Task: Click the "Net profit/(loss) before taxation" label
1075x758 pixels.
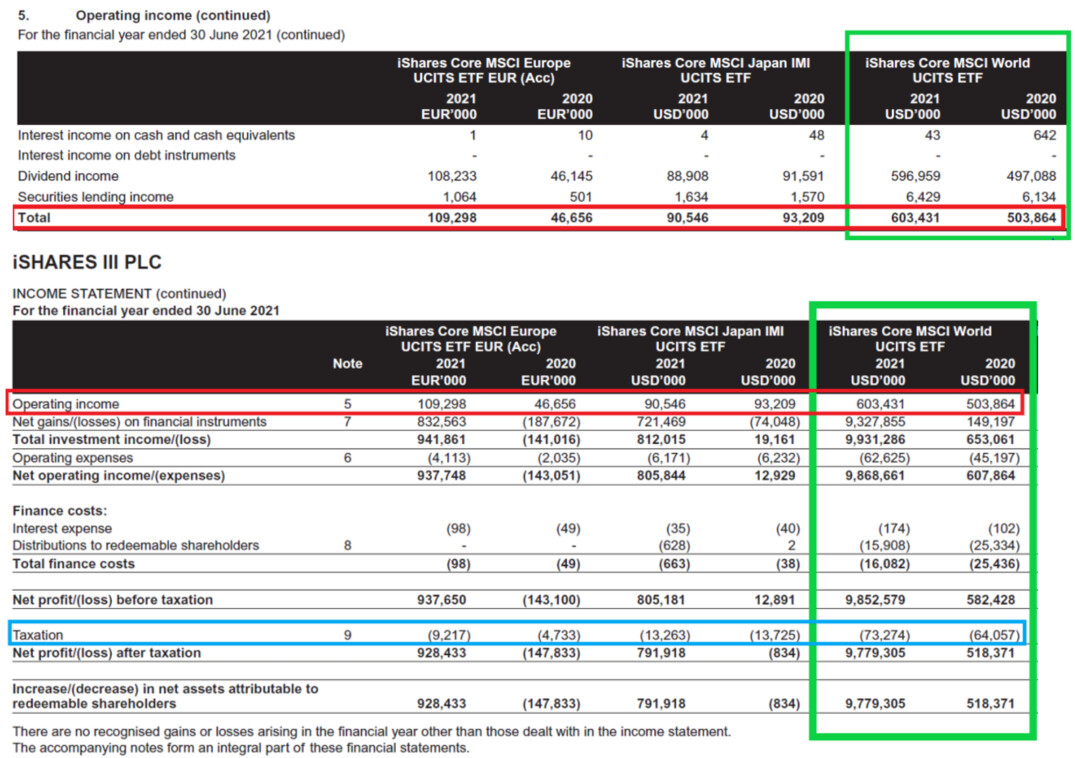Action: (x=112, y=600)
